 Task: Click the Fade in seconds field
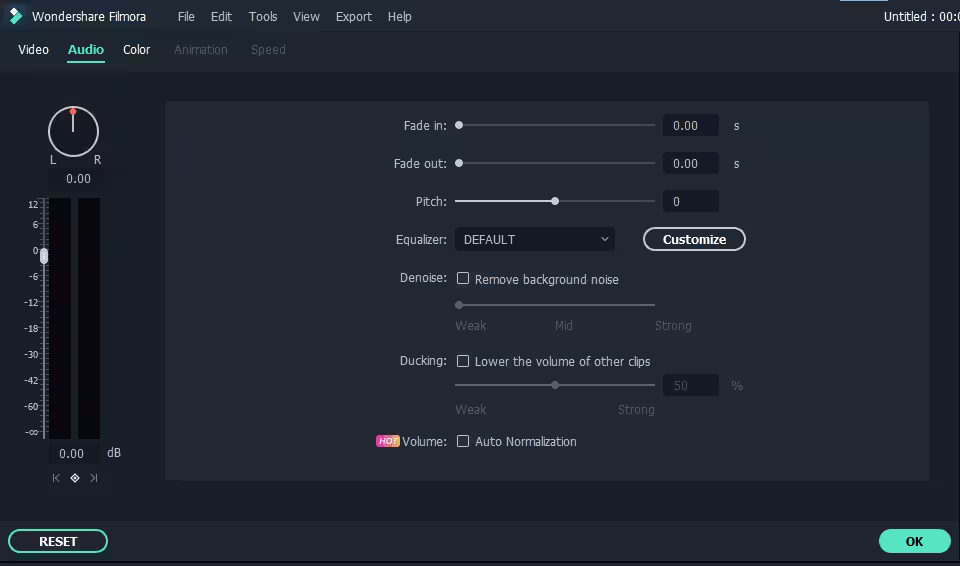pos(690,125)
